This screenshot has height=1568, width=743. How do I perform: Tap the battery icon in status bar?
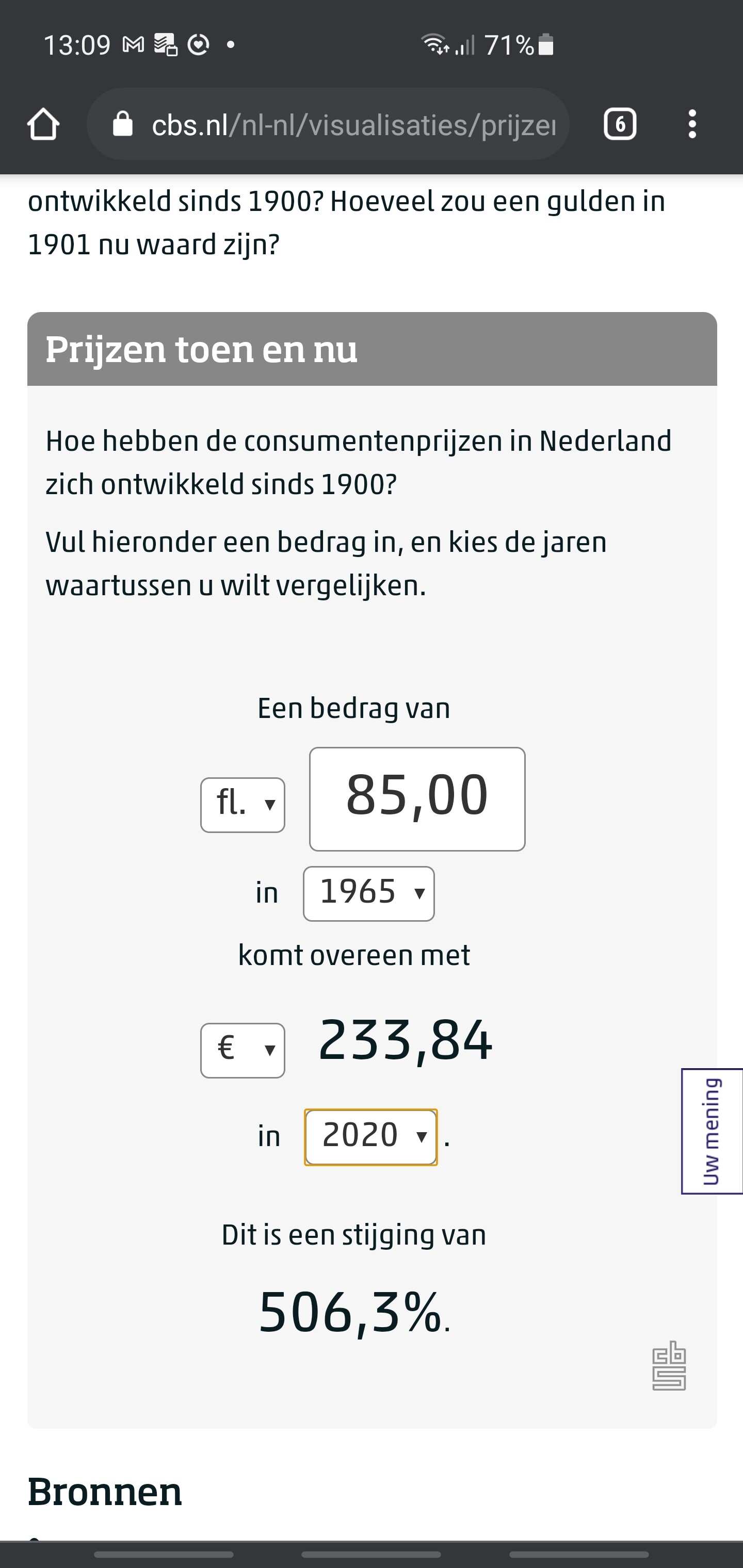click(546, 45)
